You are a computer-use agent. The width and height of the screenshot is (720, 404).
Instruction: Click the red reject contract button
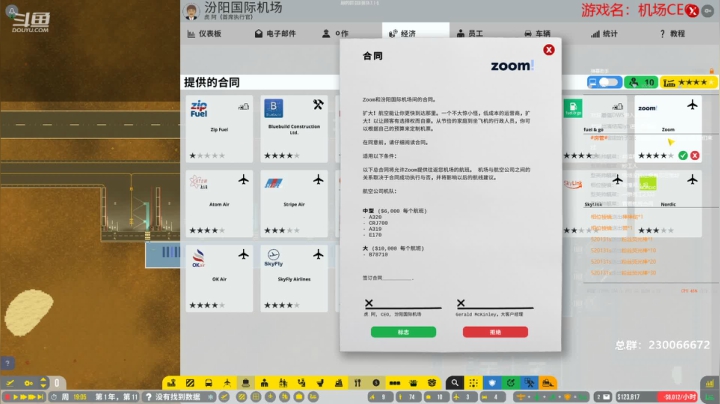(495, 332)
